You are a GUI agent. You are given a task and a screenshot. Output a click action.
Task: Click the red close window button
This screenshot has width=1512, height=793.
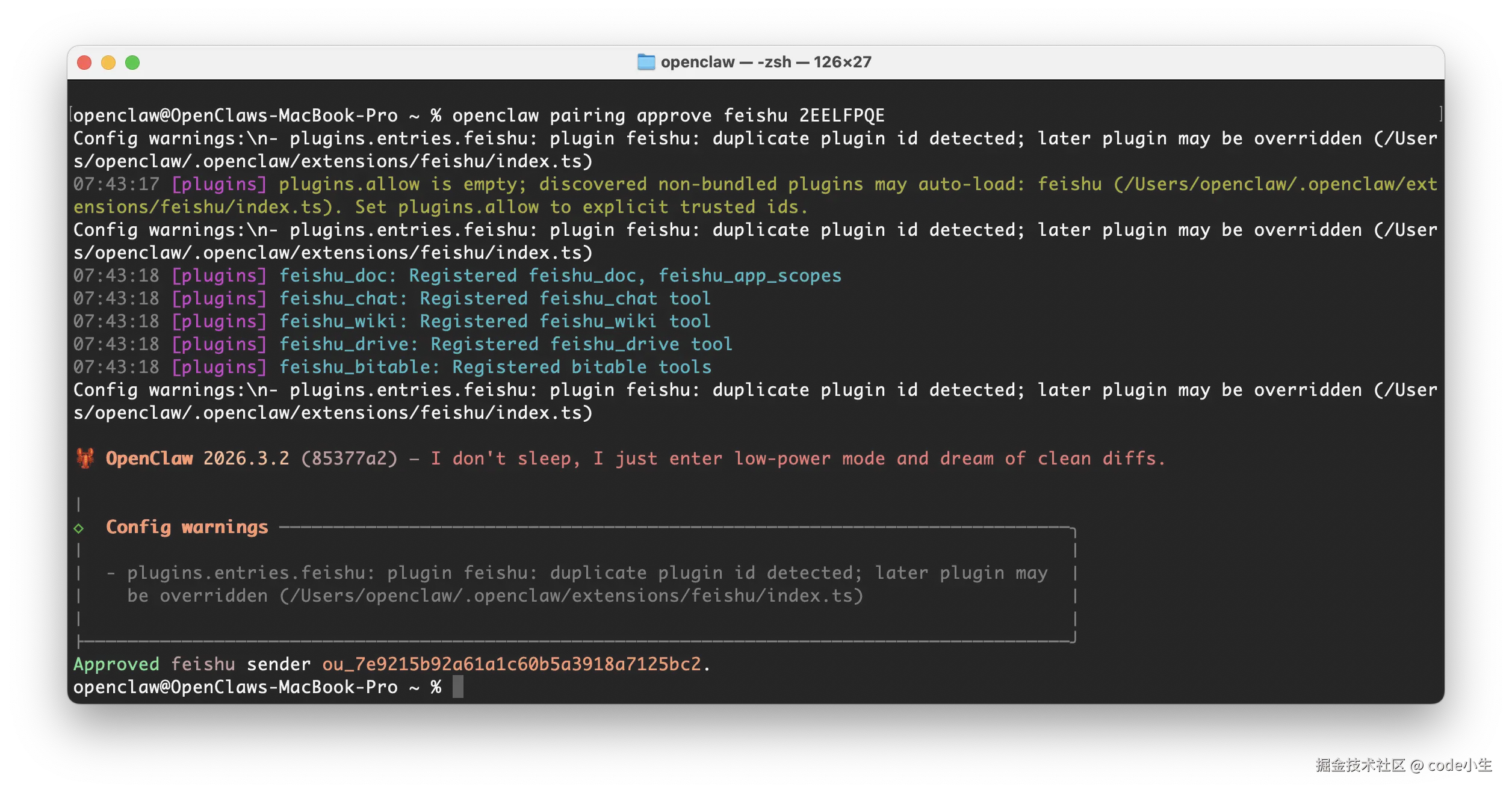84,63
